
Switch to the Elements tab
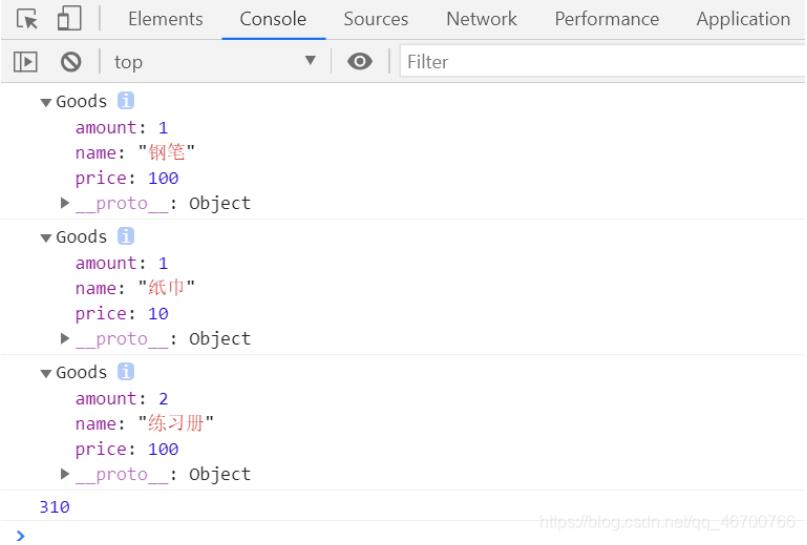tap(165, 19)
